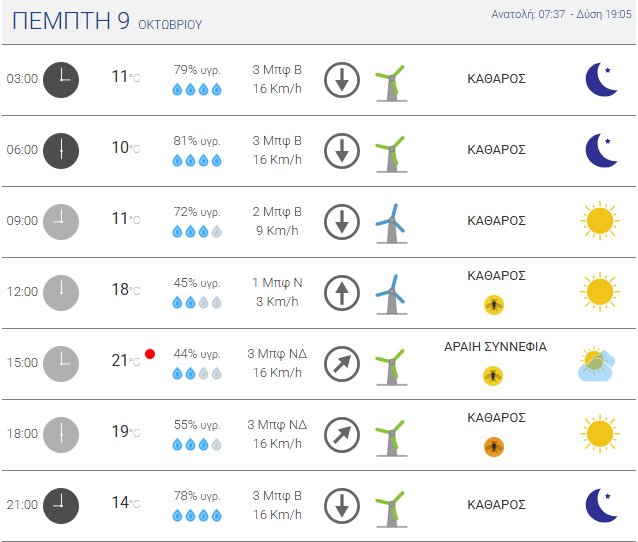Click the windmill icon at 21:00
The width and height of the screenshot is (638, 542).
390,506
